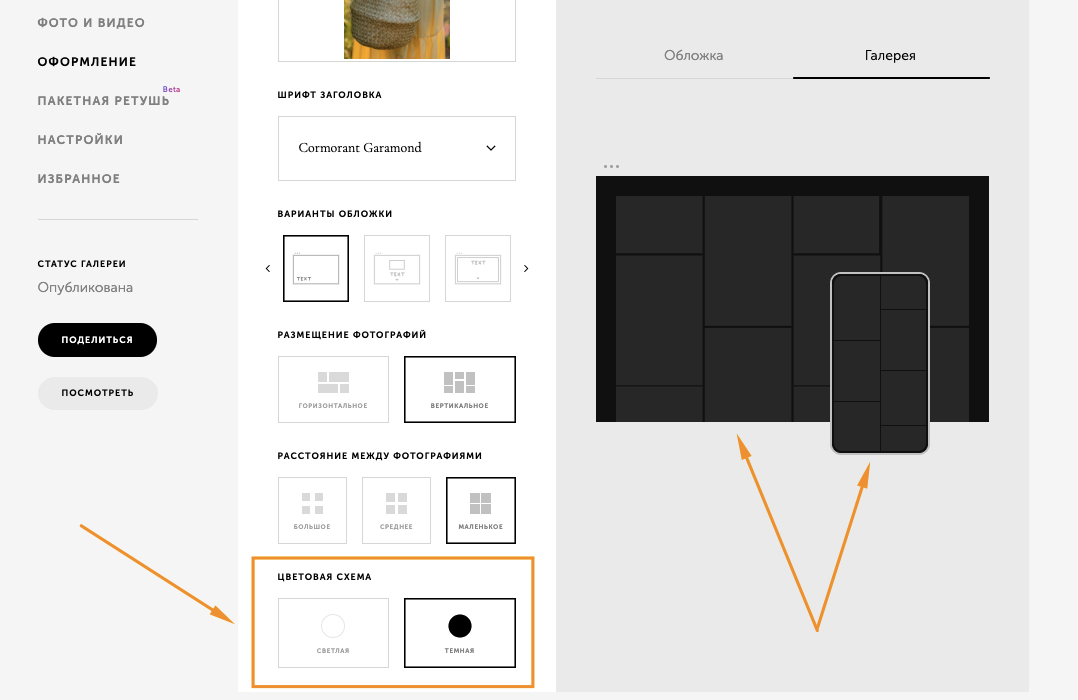Choose the dark color scheme

(x=460, y=632)
